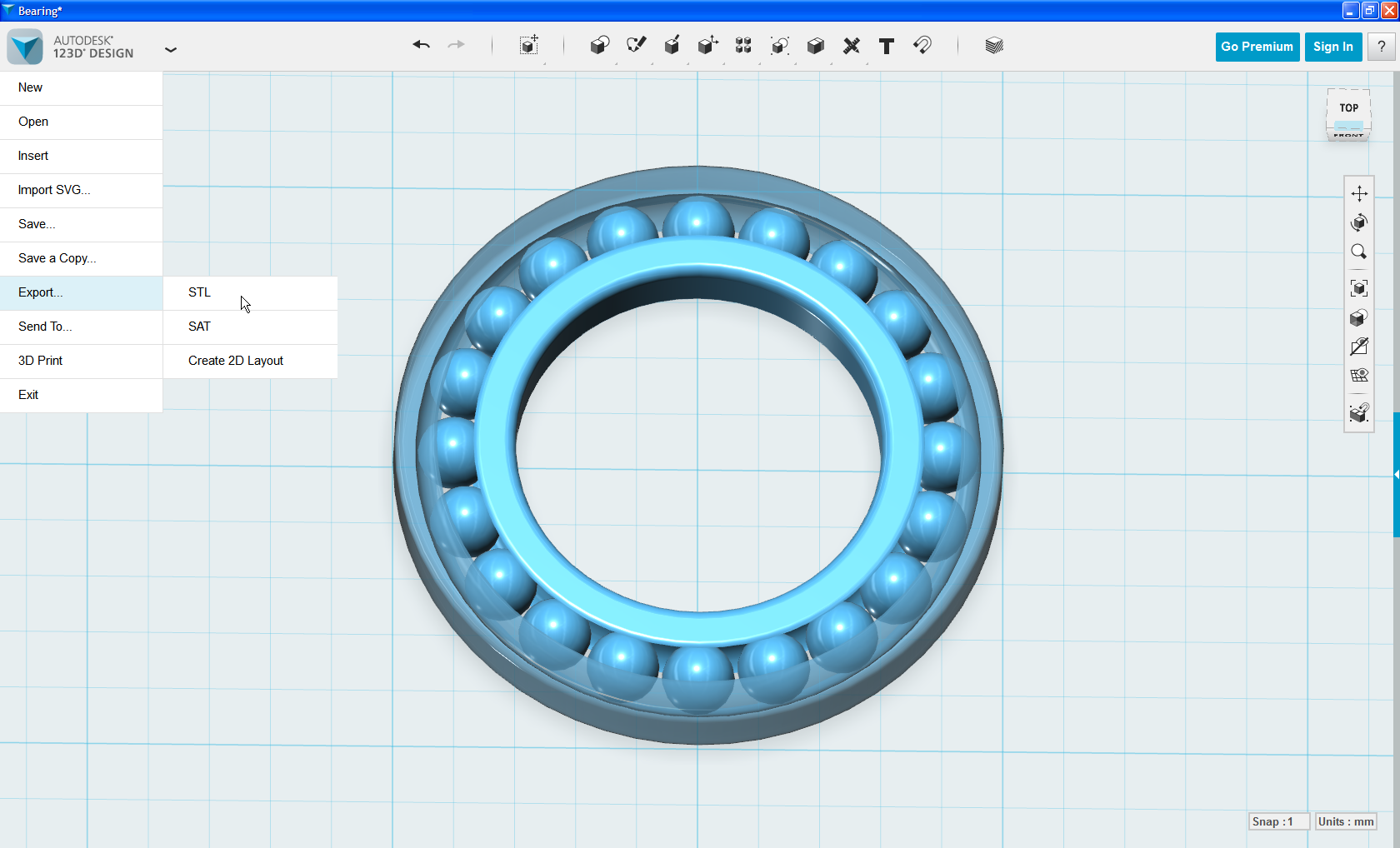This screenshot has height=848, width=1400.
Task: Open the Material layers icon
Action: [x=993, y=45]
